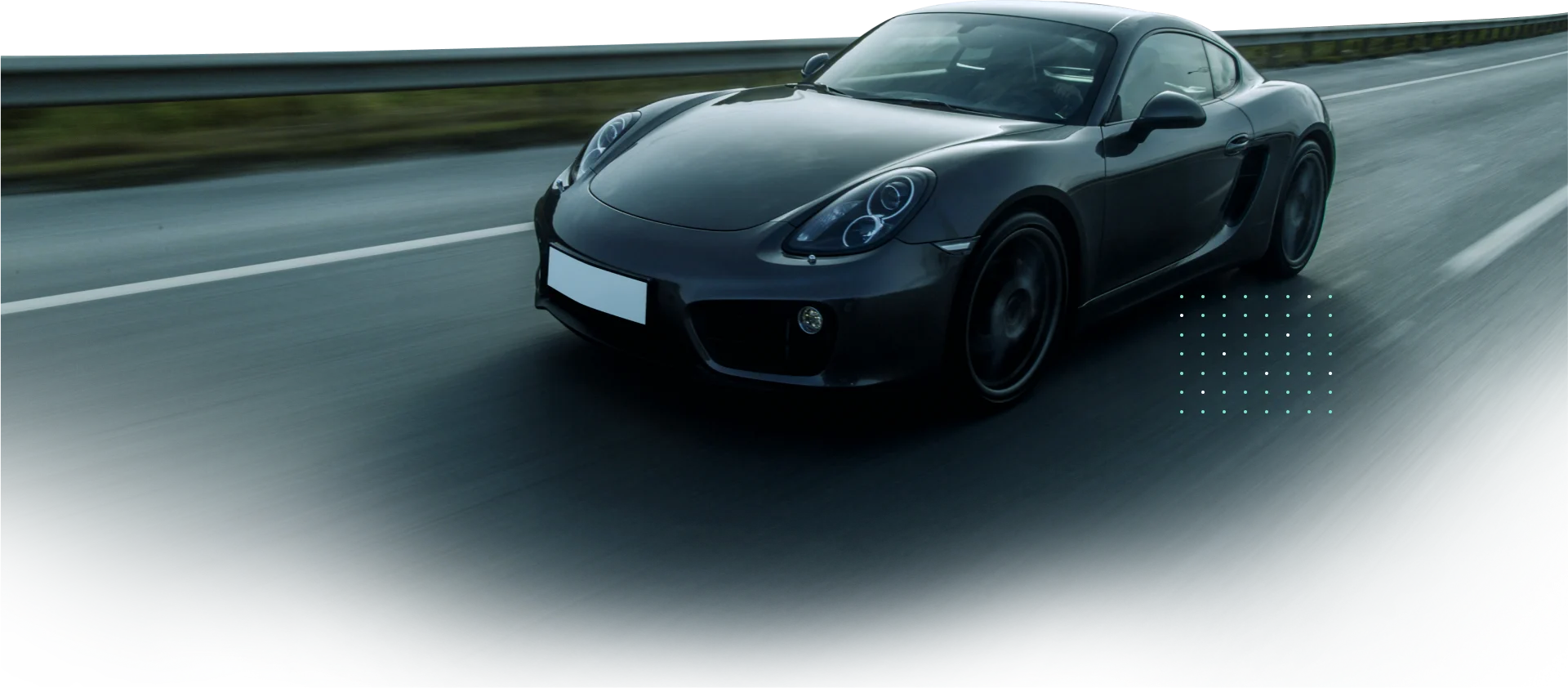Image resolution: width=1568 pixels, height=688 pixels.
Task: Click the large headlight nearest the front wheel
Action: coord(866,211)
